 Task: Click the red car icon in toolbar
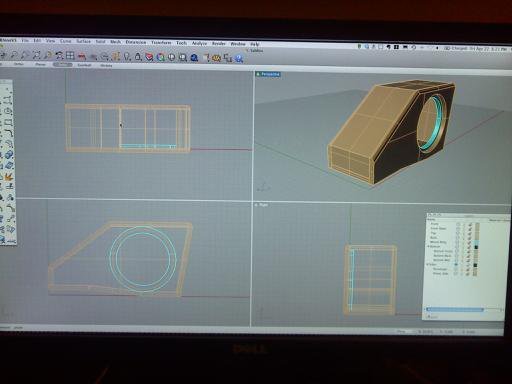tap(82, 56)
